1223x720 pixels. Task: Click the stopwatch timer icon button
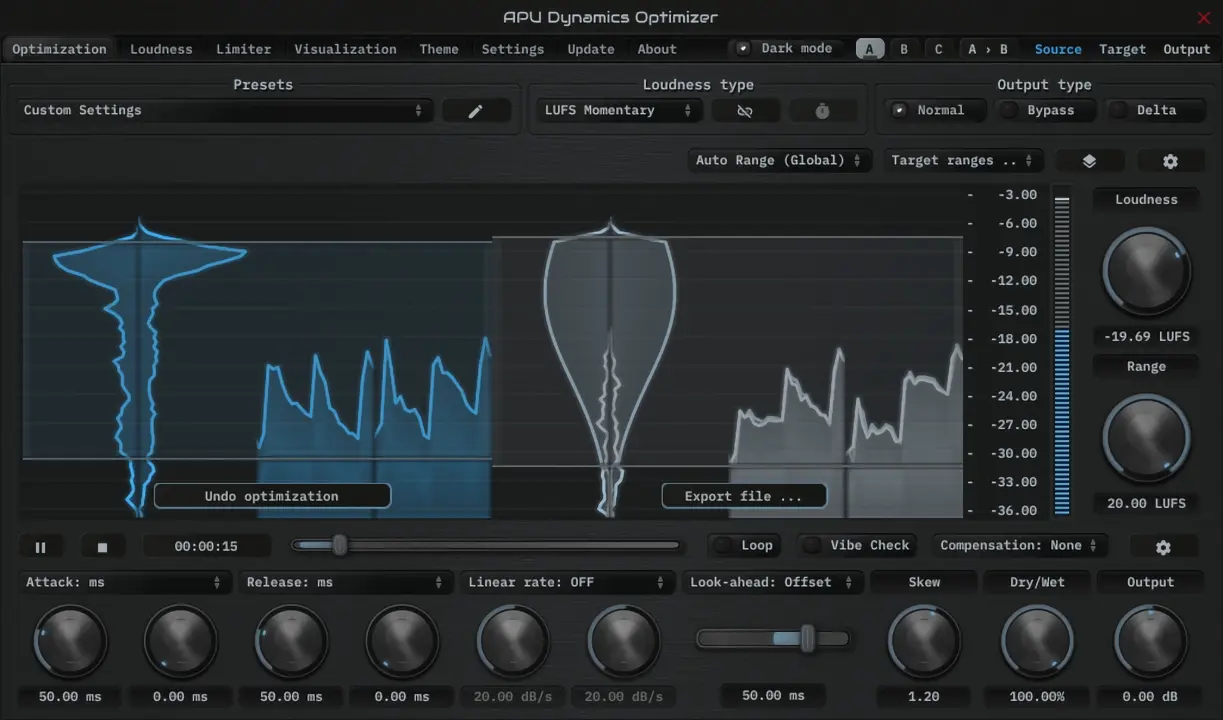(x=822, y=111)
